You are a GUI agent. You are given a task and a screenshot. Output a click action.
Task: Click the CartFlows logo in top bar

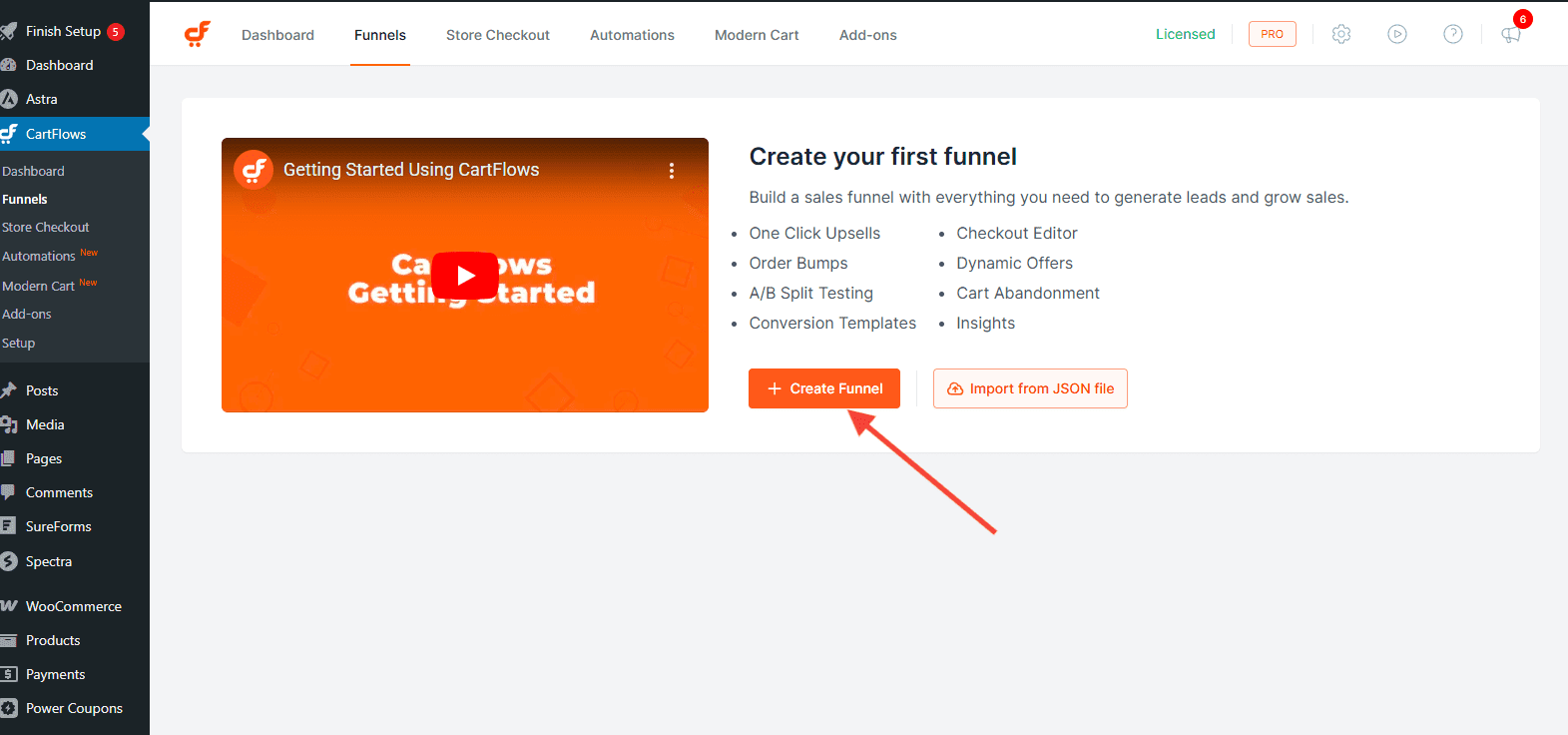198,34
